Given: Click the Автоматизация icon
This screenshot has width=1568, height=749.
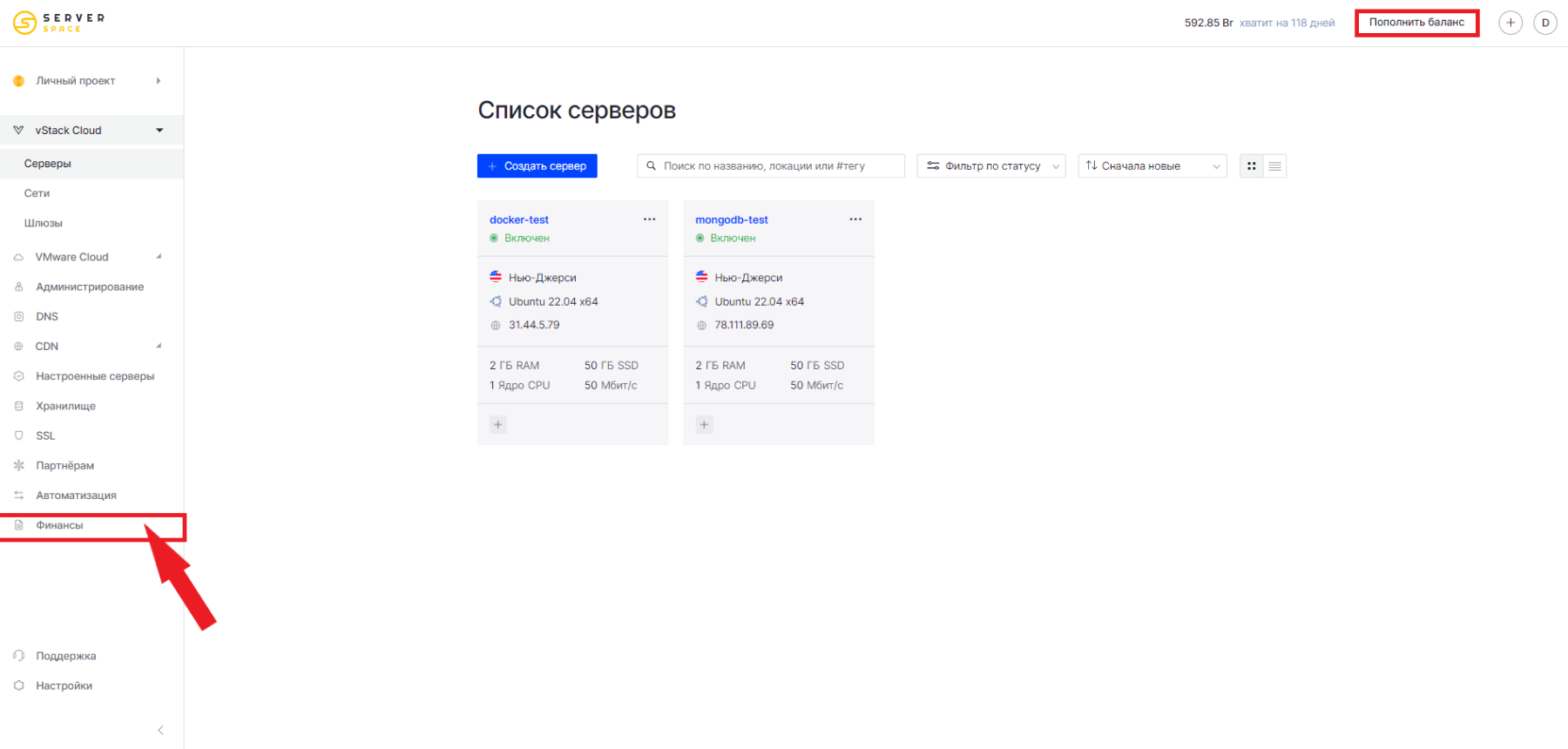Looking at the screenshot, I should click(18, 495).
